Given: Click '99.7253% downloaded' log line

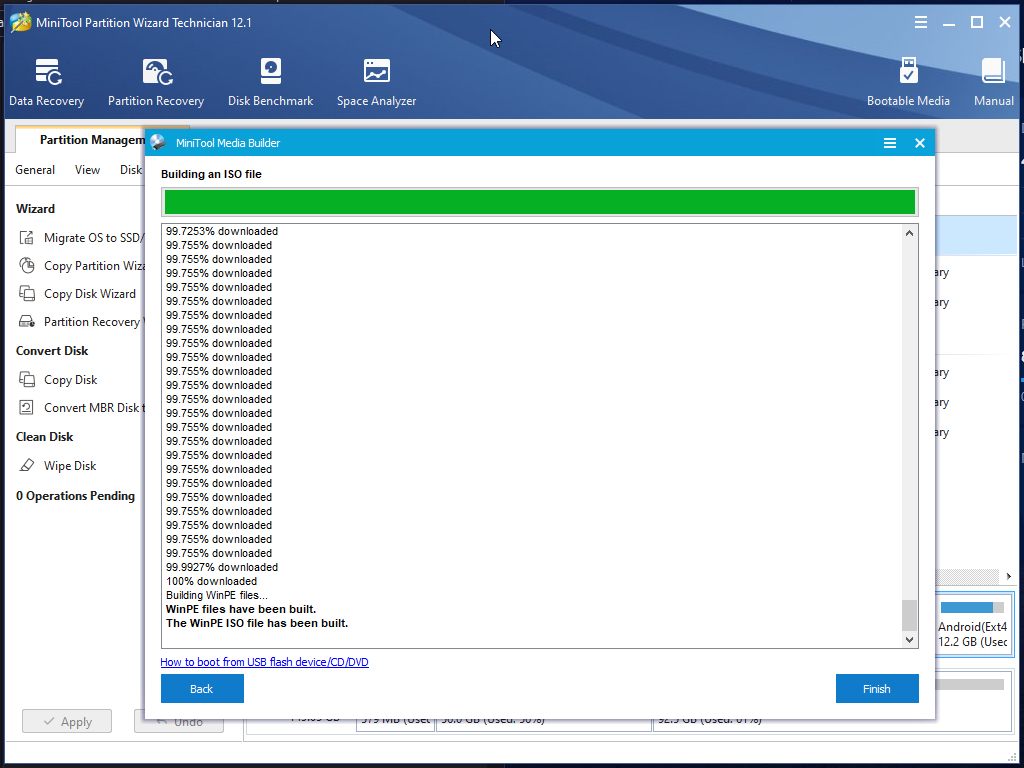Looking at the screenshot, I should tap(222, 231).
